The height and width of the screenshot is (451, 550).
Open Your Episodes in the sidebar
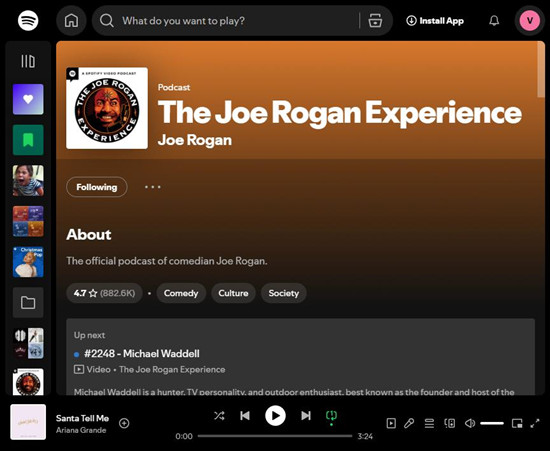coord(28,140)
